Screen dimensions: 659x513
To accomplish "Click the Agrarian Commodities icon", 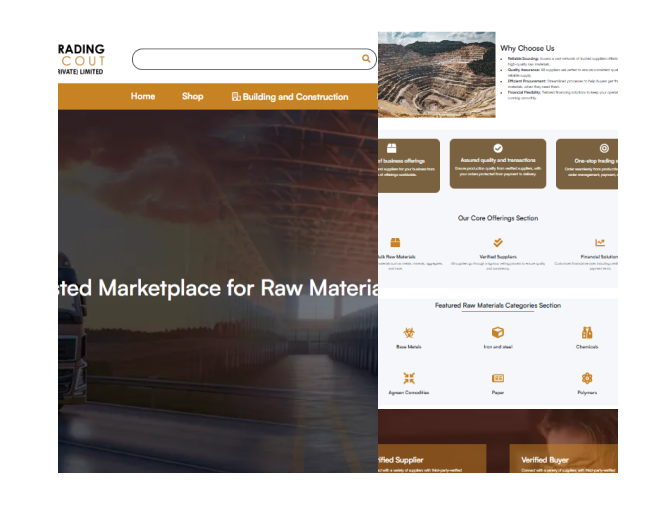I will point(408,378).
